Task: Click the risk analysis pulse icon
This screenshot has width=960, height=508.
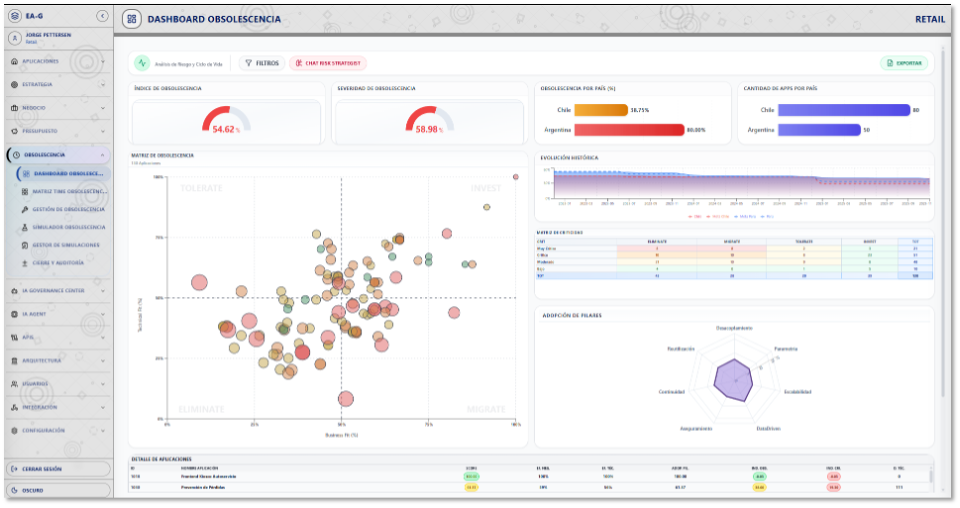Action: (142, 63)
